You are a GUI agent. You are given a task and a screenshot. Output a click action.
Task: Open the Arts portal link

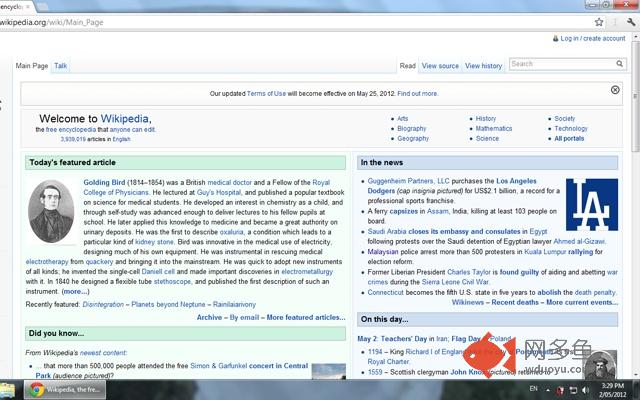[x=402, y=118]
